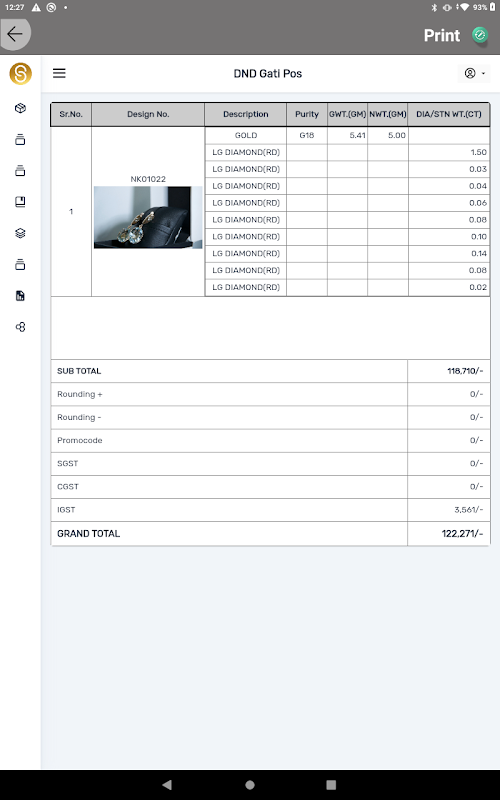Viewport: 500px width, 800px height.
Task: Select LG DIAMOND(RD) in the 0.14 row
Action: [x=246, y=253]
